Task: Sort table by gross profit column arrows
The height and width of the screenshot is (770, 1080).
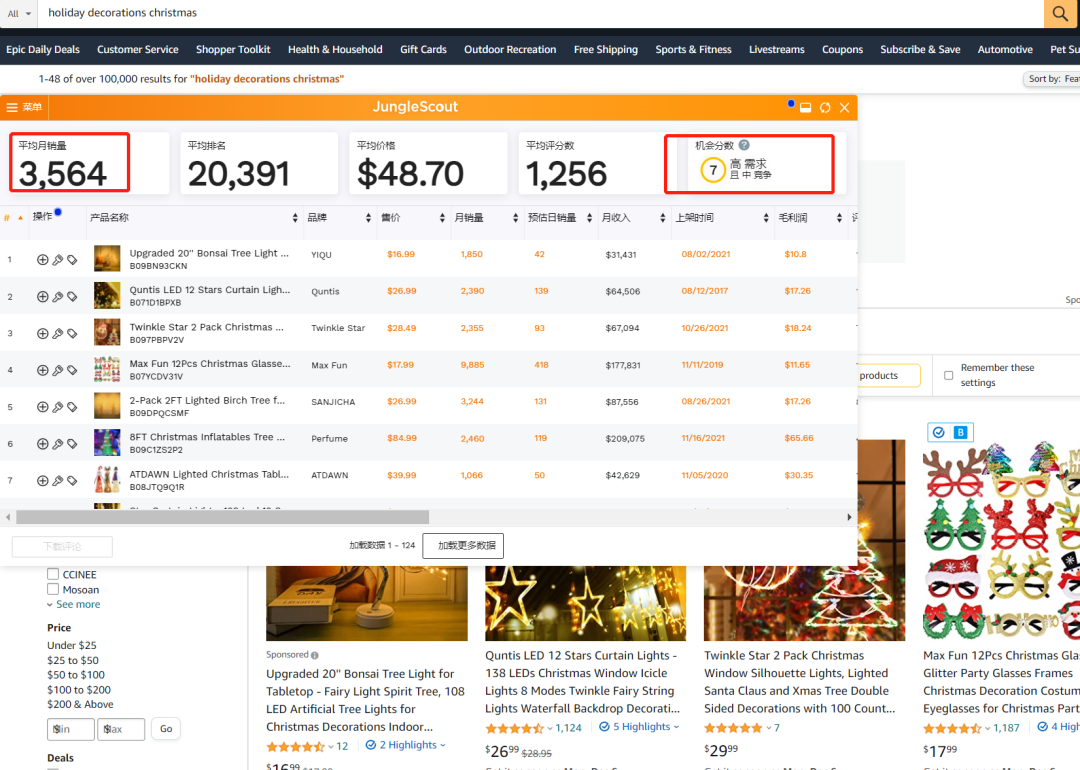Action: [x=839, y=218]
